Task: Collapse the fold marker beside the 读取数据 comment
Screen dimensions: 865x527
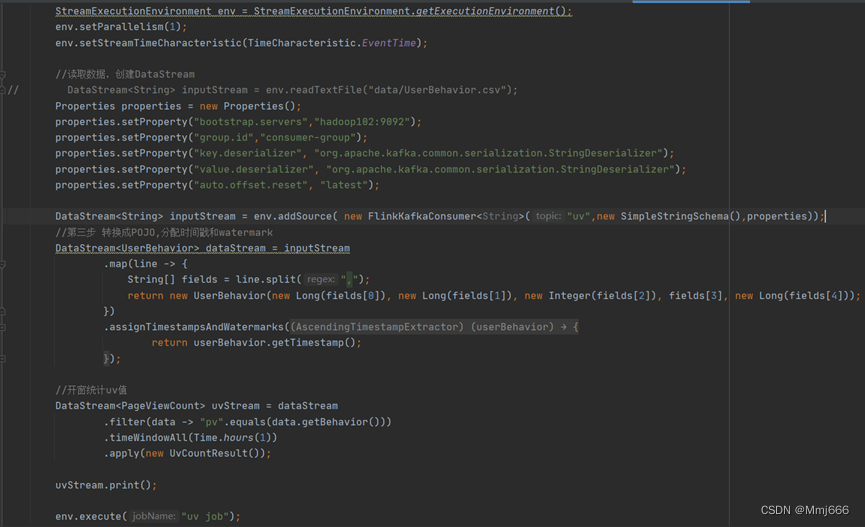Action: point(3,74)
